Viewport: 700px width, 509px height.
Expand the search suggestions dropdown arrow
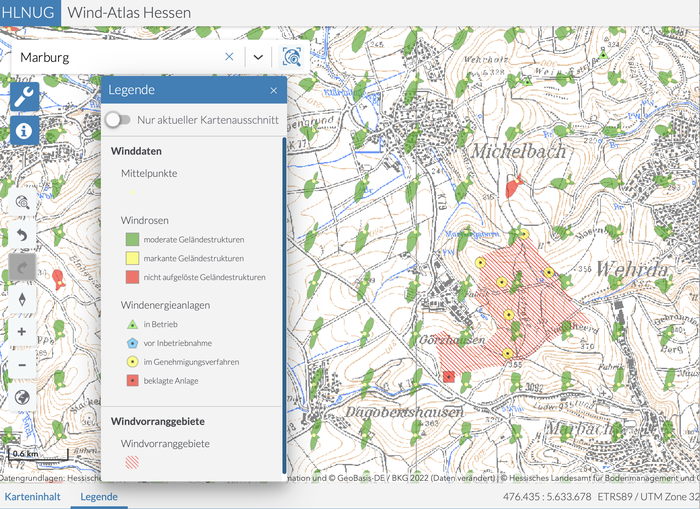tap(258, 57)
